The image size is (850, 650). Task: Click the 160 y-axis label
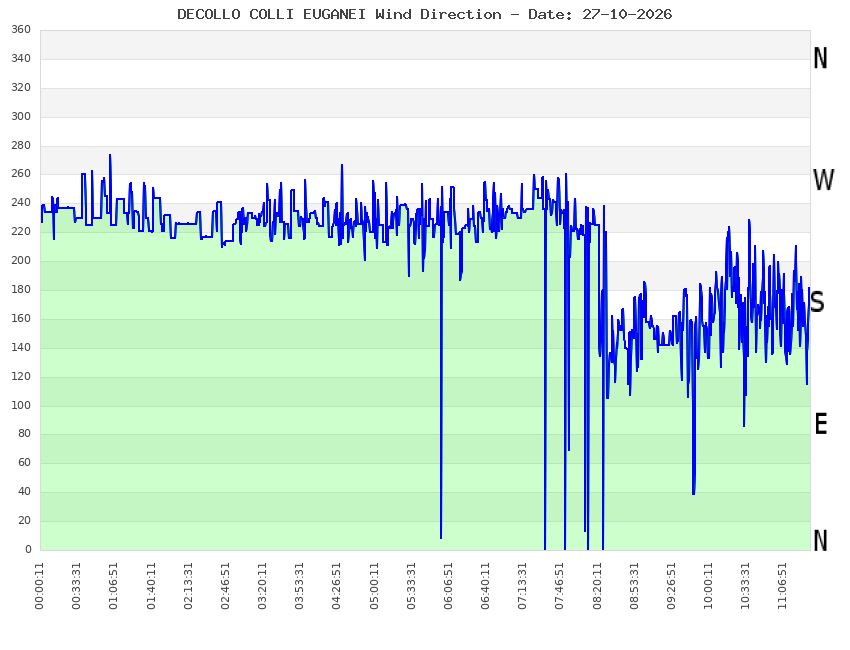21,318
